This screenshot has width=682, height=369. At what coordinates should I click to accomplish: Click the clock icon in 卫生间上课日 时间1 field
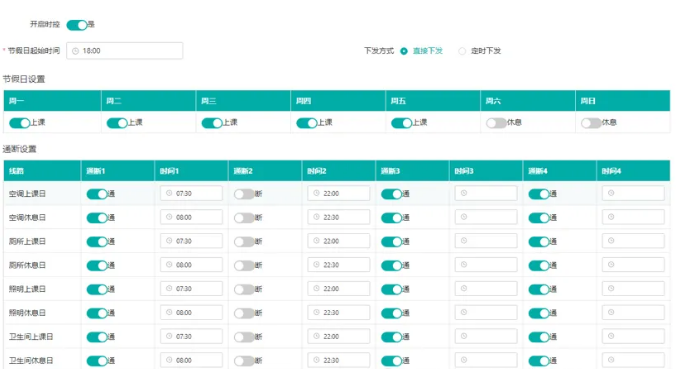(169, 336)
